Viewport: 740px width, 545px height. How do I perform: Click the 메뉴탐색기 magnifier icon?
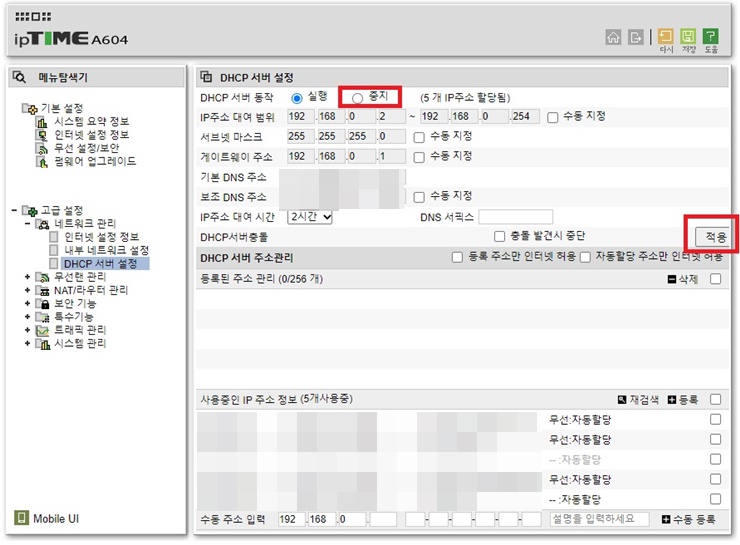point(19,77)
